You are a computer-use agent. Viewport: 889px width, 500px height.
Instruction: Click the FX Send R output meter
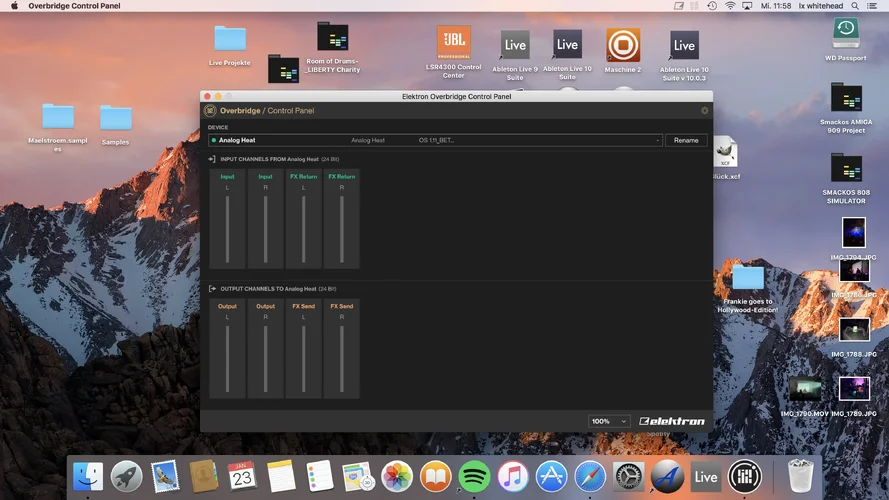click(341, 357)
